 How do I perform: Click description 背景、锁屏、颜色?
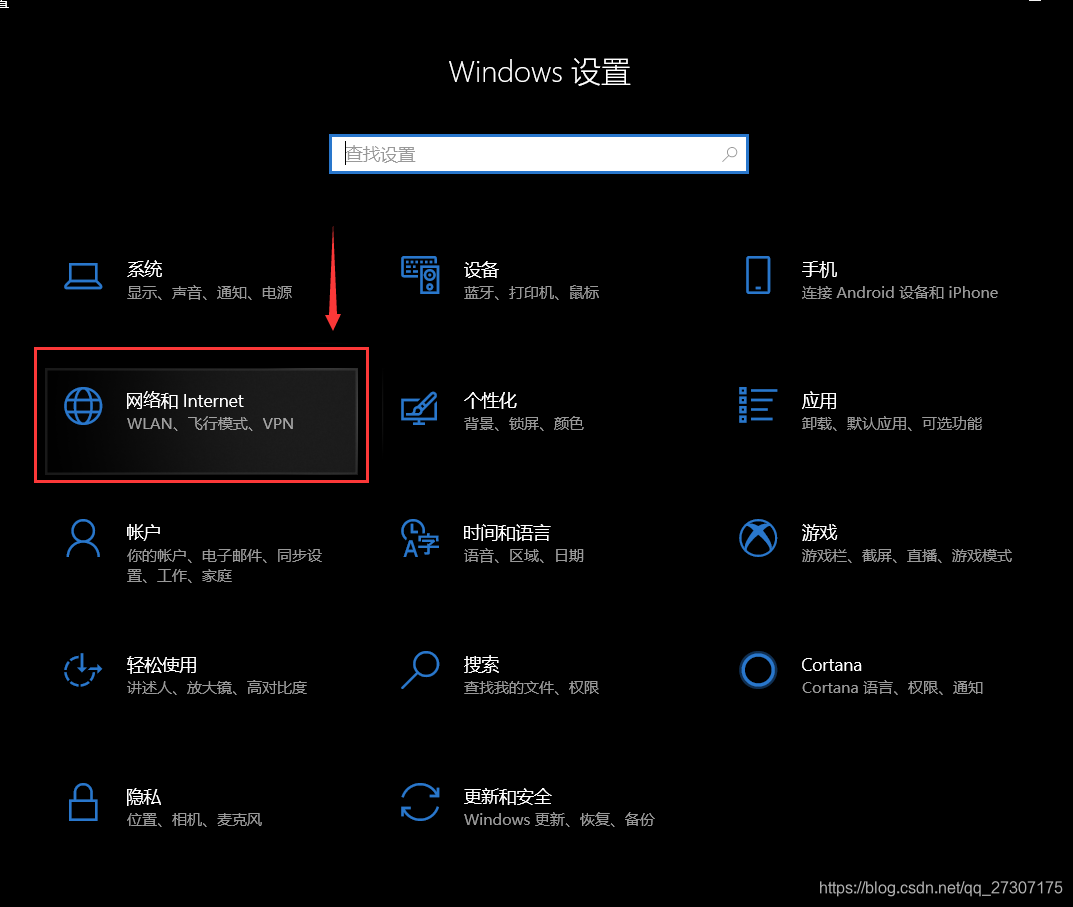click(523, 424)
